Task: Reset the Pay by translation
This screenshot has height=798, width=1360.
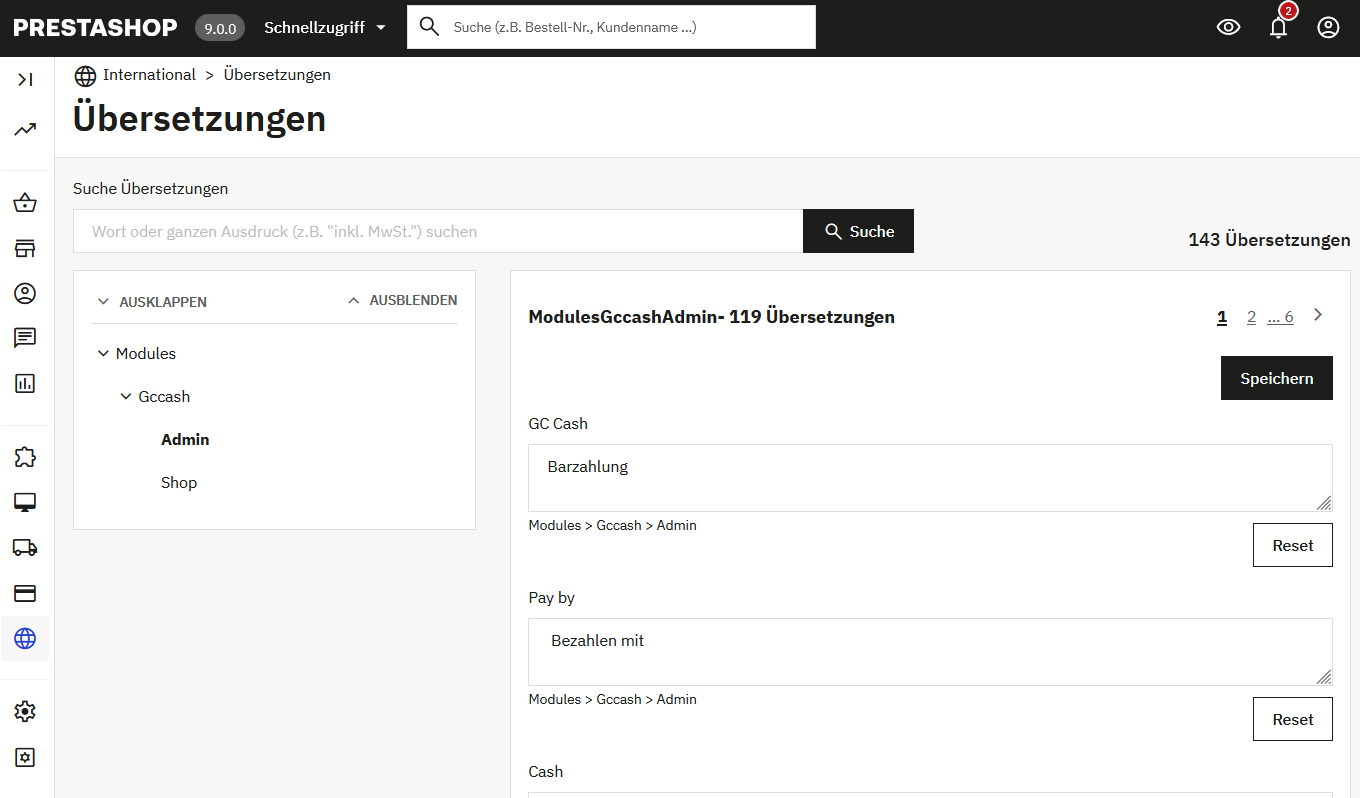Action: [x=1292, y=719]
